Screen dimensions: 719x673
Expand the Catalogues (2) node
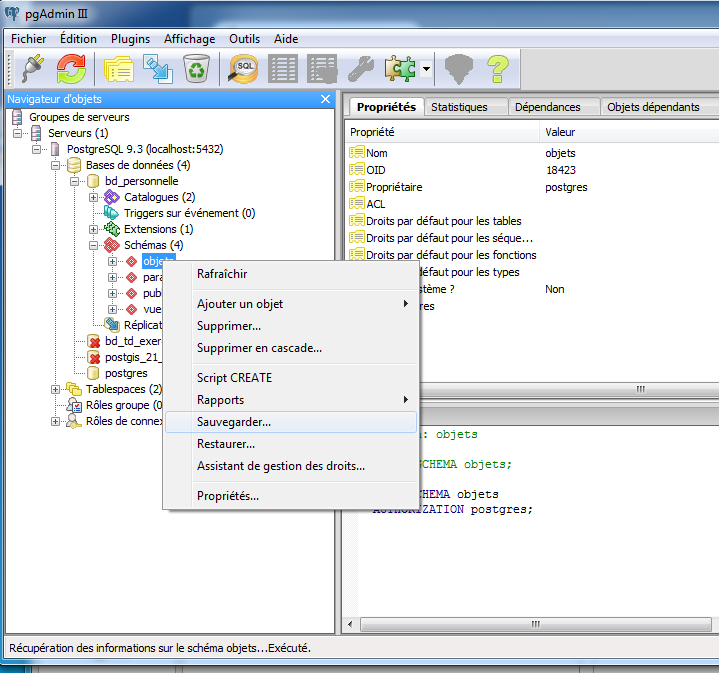(x=94, y=198)
